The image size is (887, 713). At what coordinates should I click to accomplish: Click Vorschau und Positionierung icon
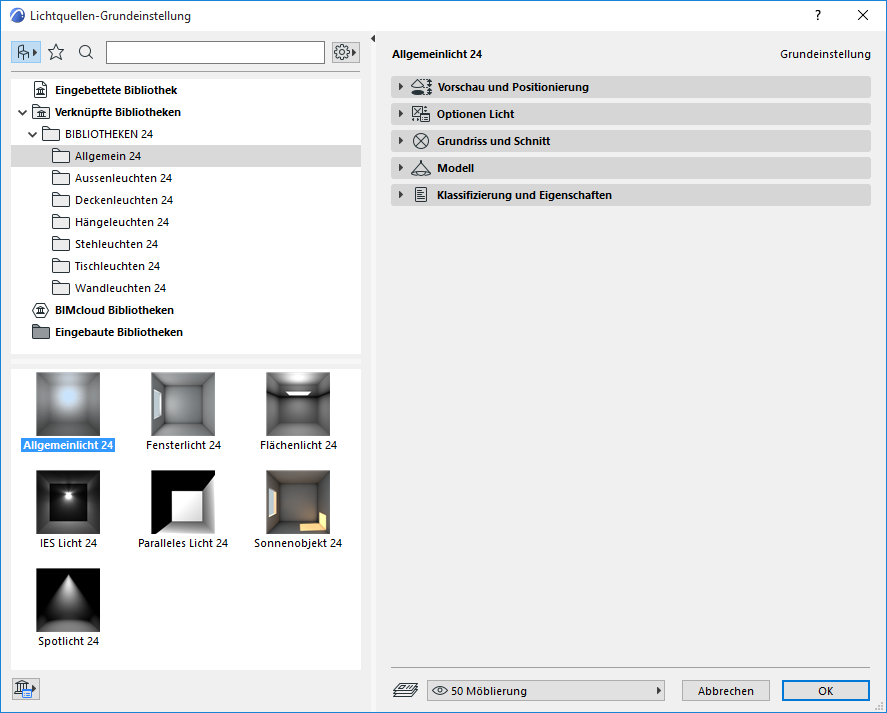(421, 87)
